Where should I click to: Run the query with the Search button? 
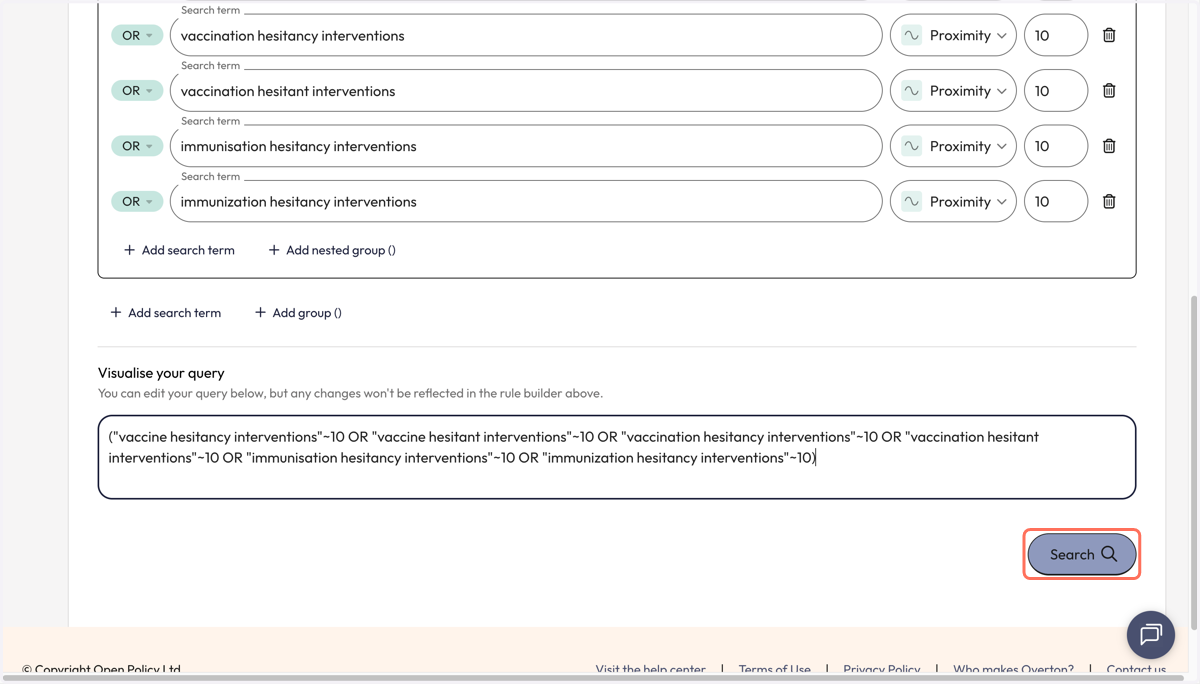pyautogui.click(x=1082, y=554)
